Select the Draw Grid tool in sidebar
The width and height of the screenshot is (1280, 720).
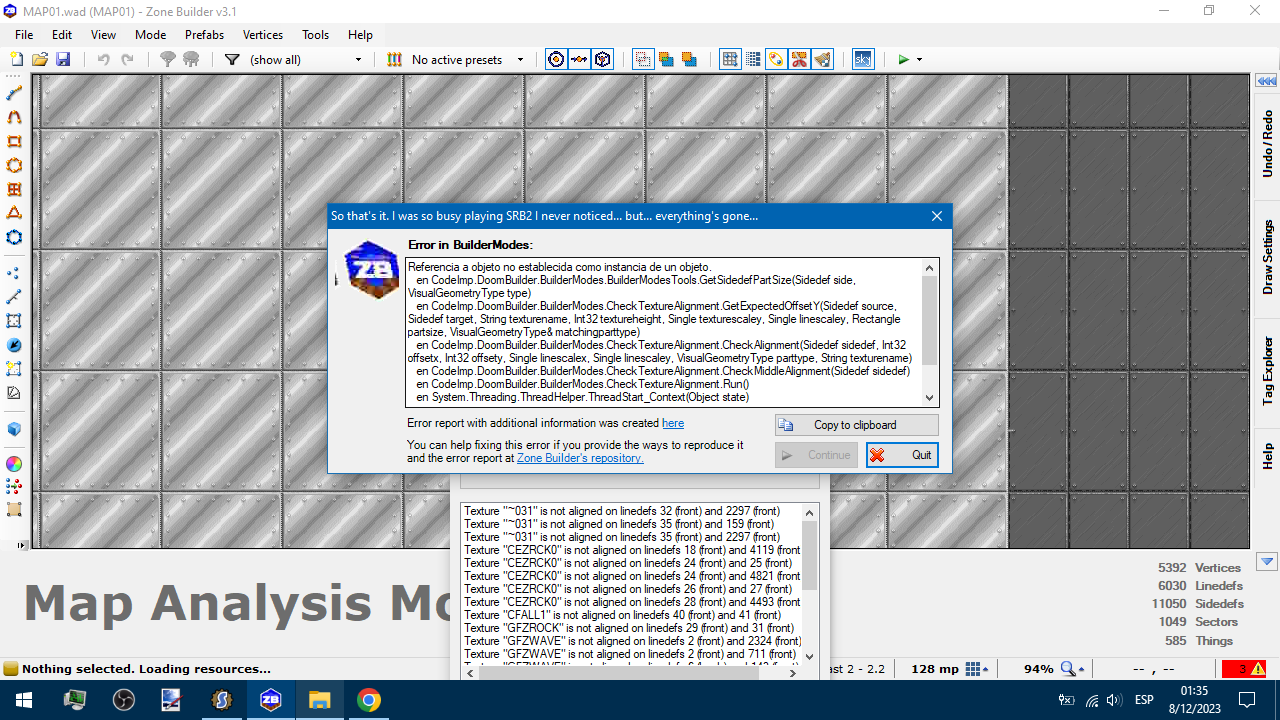(x=14, y=189)
